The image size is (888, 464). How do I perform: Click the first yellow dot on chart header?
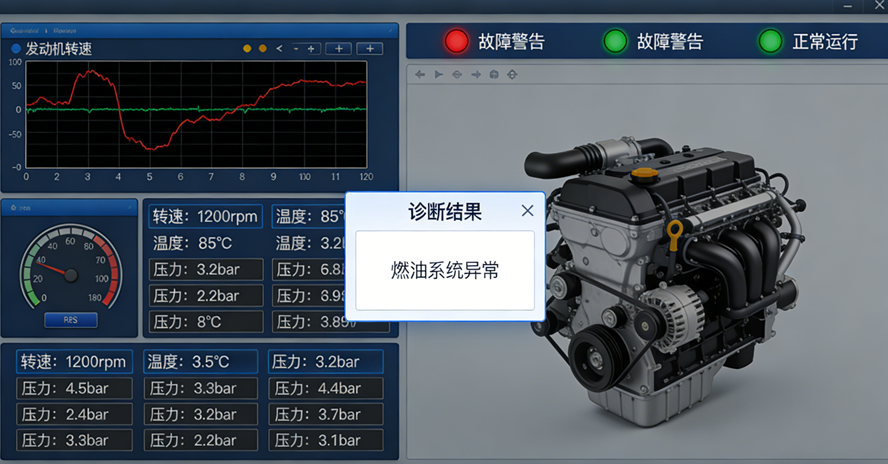coord(247,49)
